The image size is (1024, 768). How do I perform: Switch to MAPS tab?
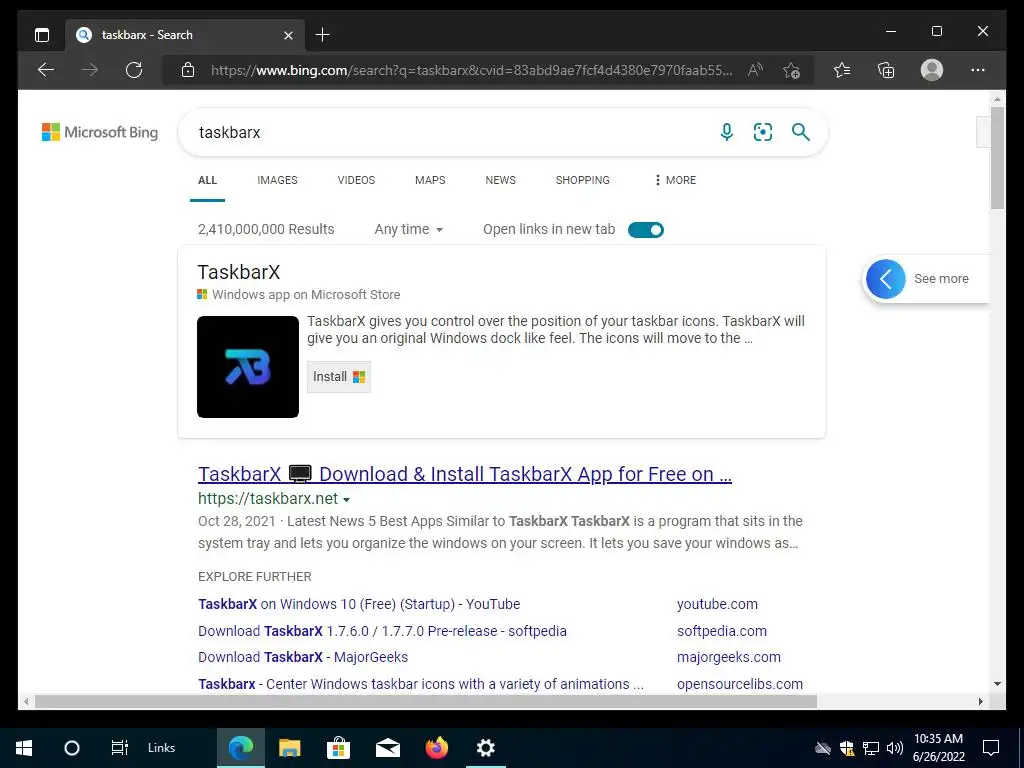coord(430,180)
